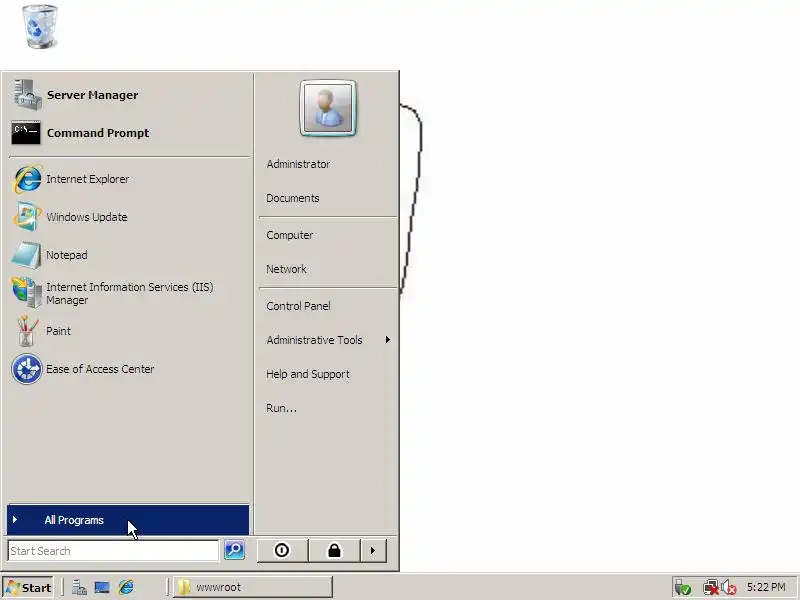Image resolution: width=800 pixels, height=600 pixels.
Task: Open Recycle Bin on desktop
Action: coord(40,27)
